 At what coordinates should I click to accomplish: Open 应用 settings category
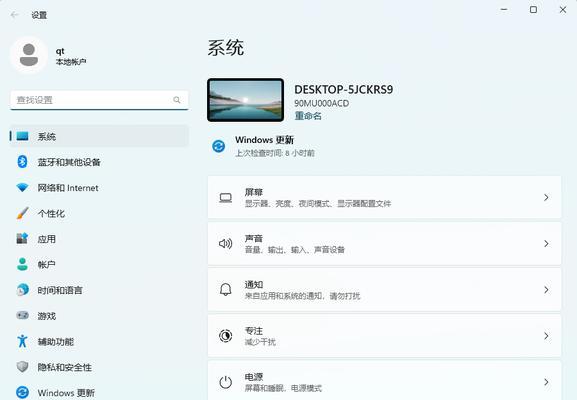(x=99, y=239)
